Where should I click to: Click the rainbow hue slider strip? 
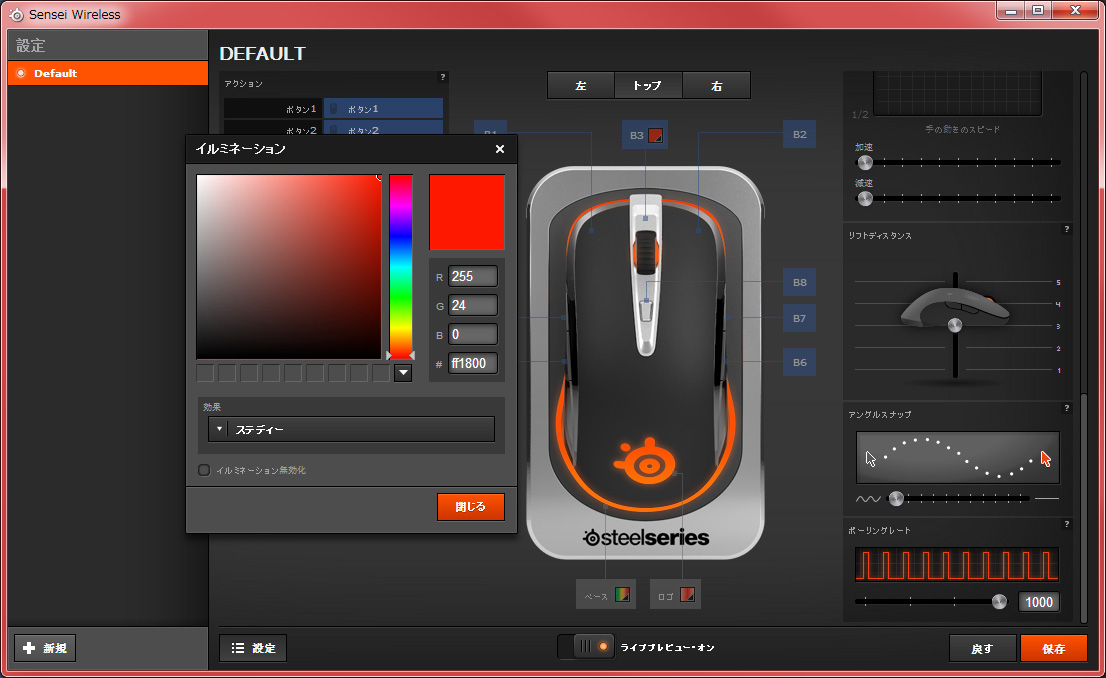pos(401,267)
